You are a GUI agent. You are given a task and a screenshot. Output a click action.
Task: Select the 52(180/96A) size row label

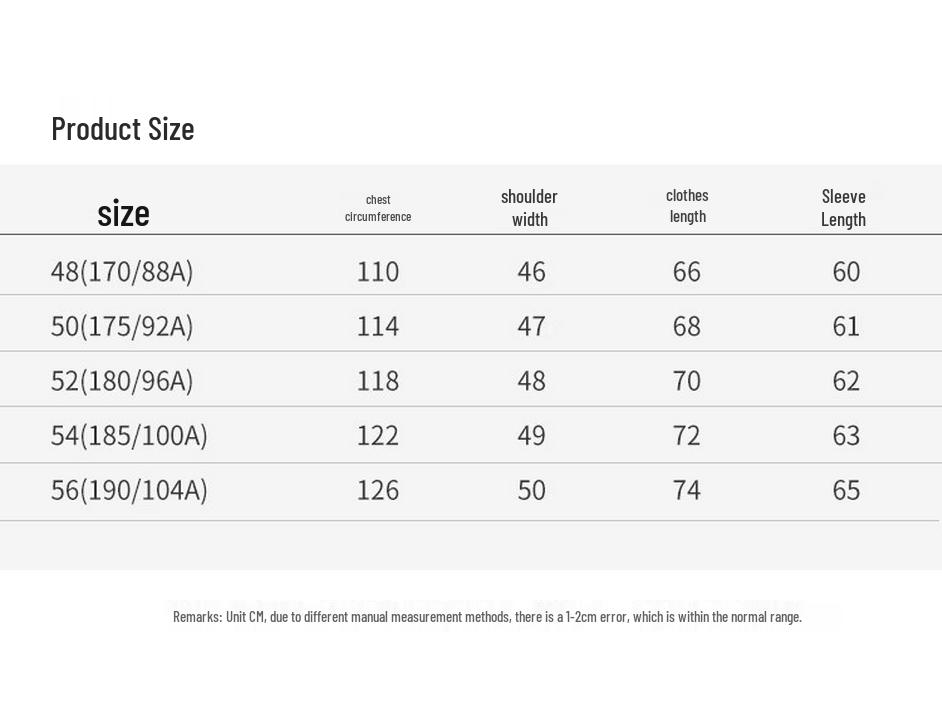122,381
